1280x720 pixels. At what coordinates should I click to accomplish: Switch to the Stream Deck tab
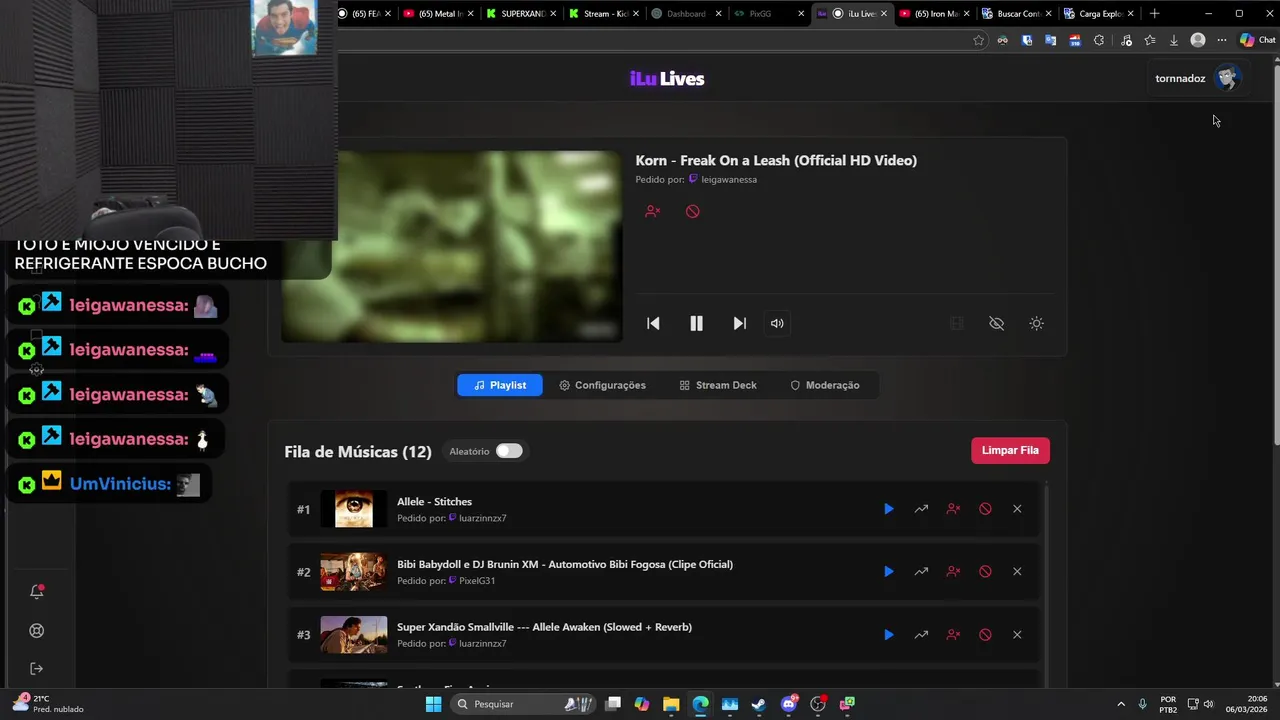coord(718,385)
